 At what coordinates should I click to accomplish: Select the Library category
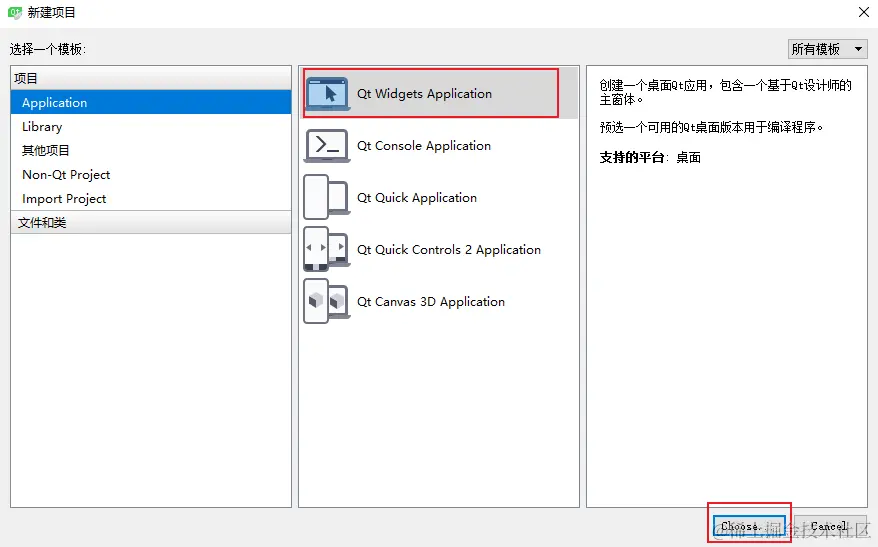(x=151, y=127)
